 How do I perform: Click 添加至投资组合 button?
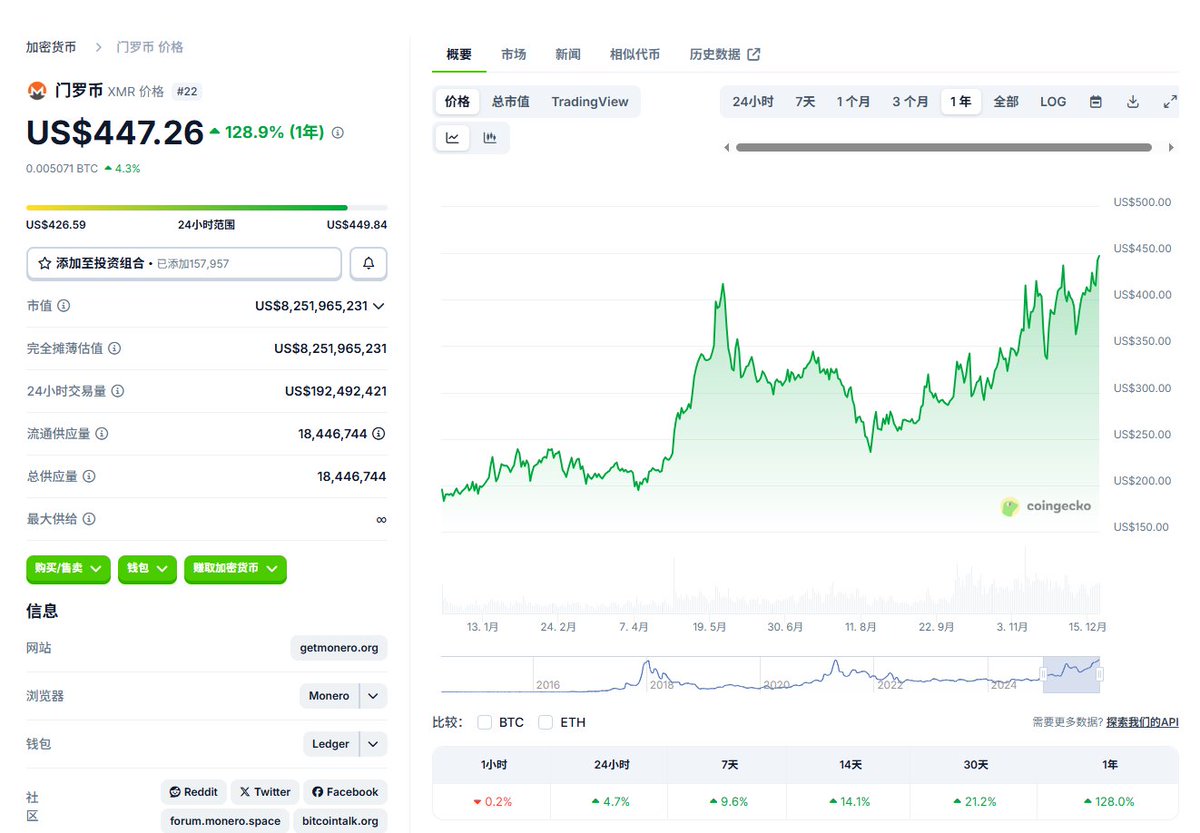pos(184,263)
